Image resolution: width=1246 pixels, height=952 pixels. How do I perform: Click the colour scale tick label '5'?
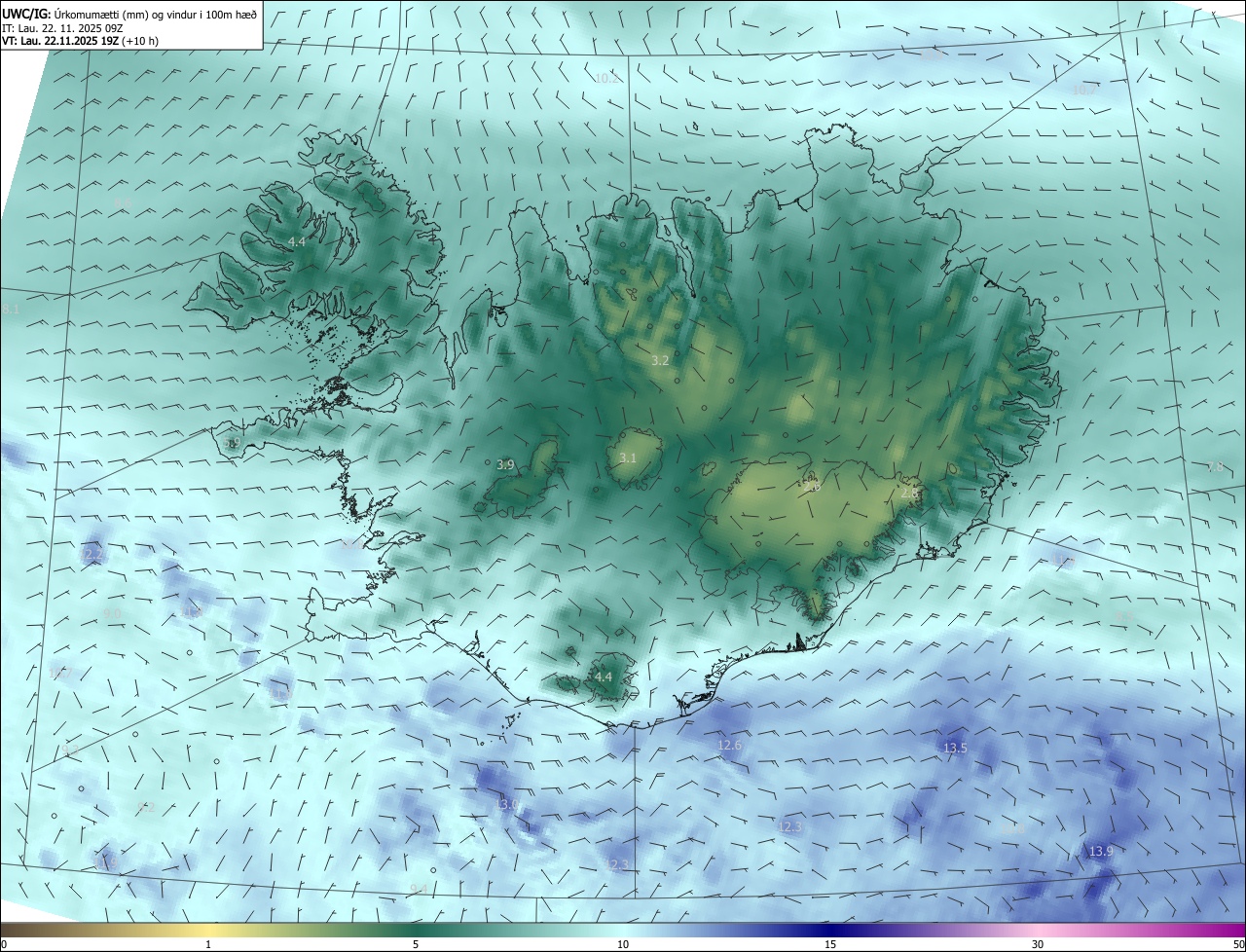pos(416,944)
